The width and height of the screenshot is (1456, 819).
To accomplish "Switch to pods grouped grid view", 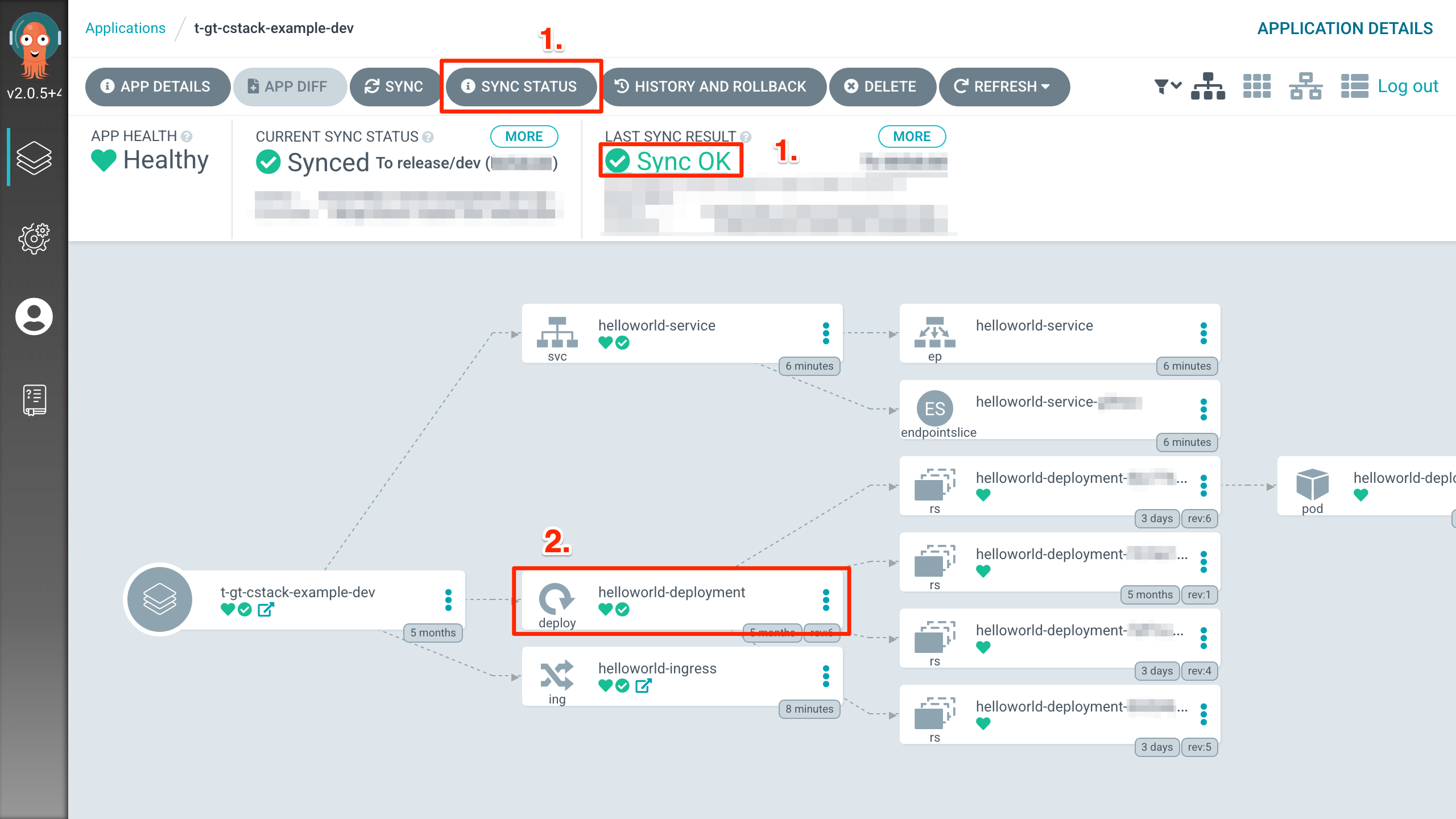I will coord(1256,86).
